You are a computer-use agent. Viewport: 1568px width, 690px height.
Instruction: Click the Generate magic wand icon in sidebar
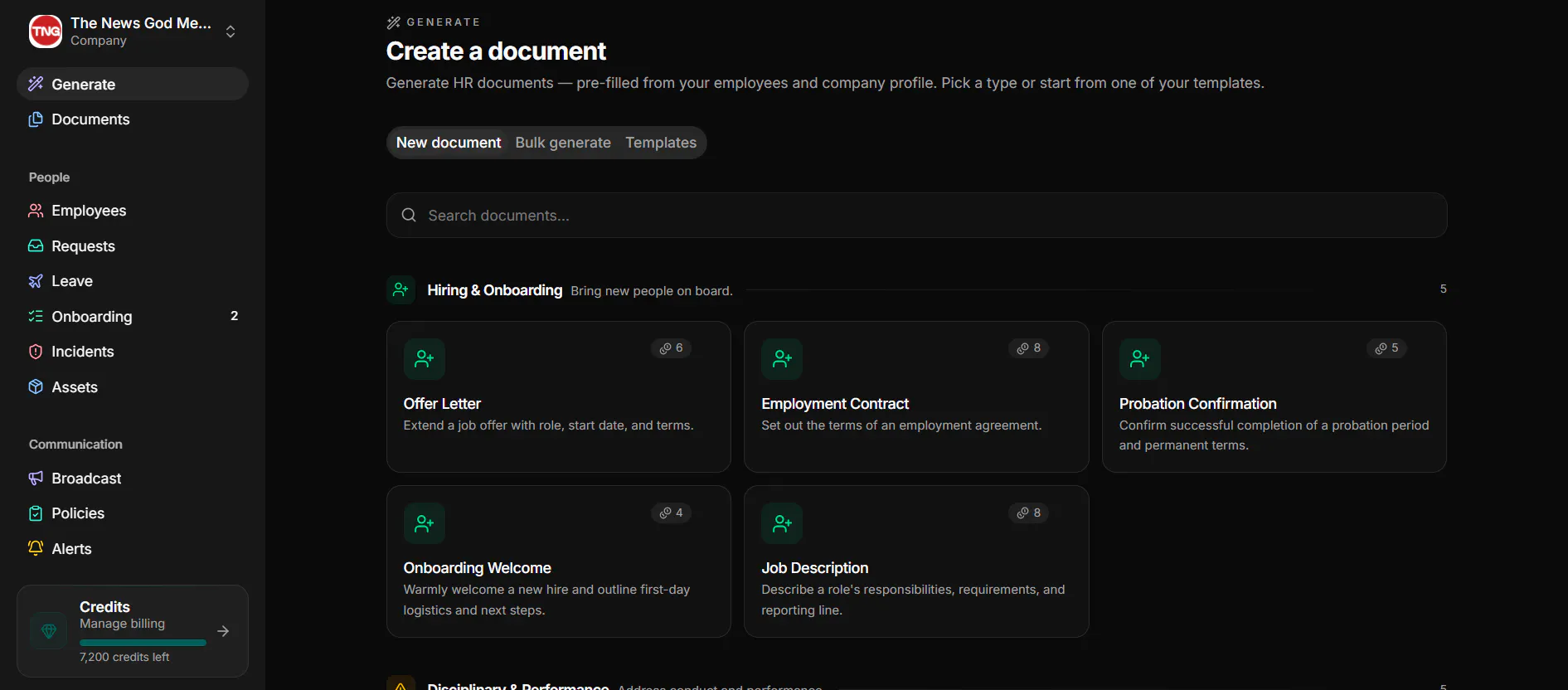[36, 84]
